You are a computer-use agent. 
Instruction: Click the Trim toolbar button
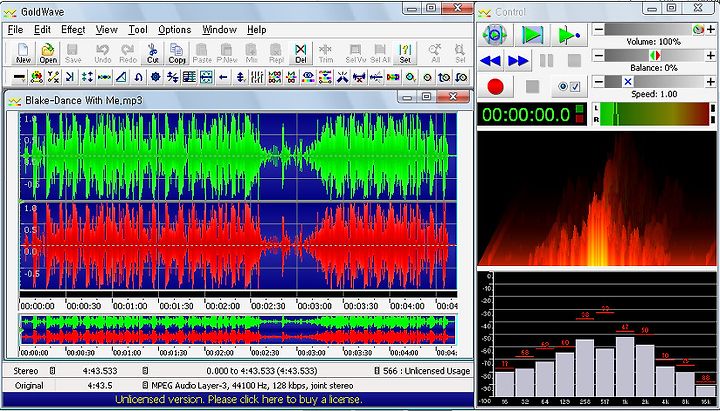pyautogui.click(x=325, y=54)
